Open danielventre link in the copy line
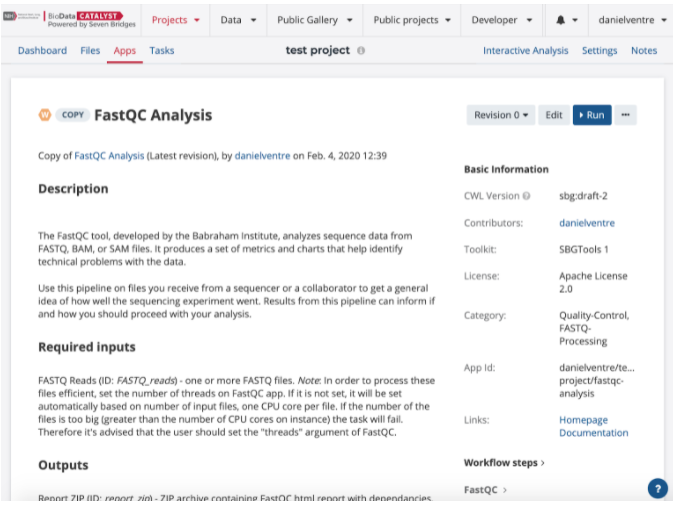Screen dimensions: 678x506 click(x=262, y=156)
